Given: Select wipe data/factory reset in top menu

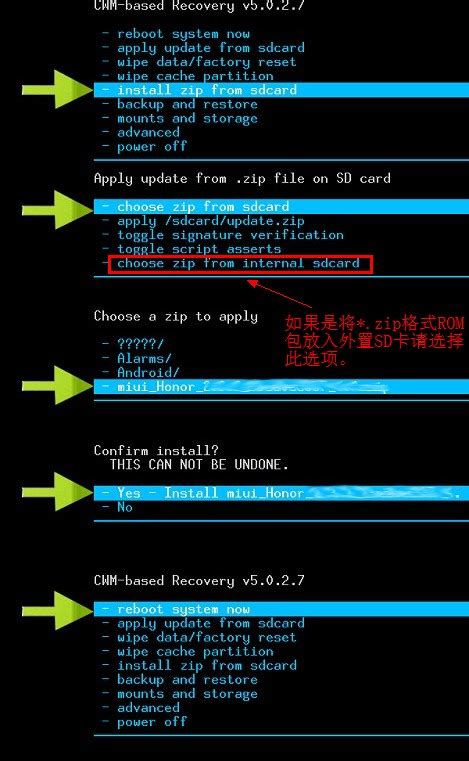Looking at the screenshot, I should pyautogui.click(x=206, y=62).
